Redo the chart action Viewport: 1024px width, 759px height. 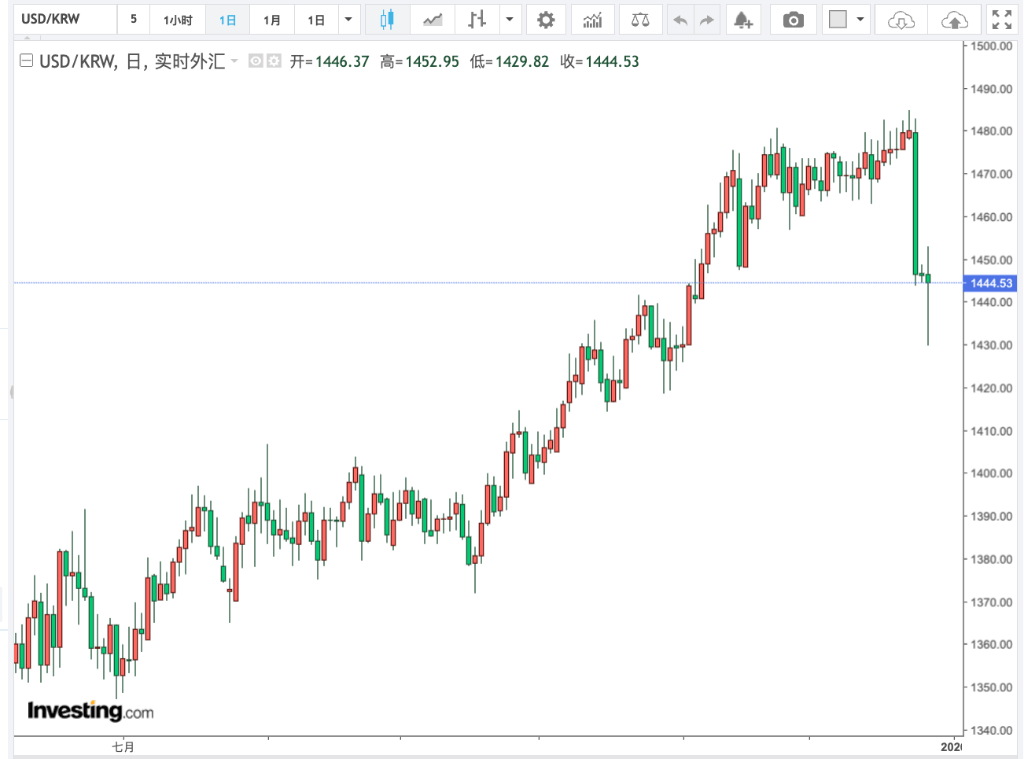click(x=707, y=19)
